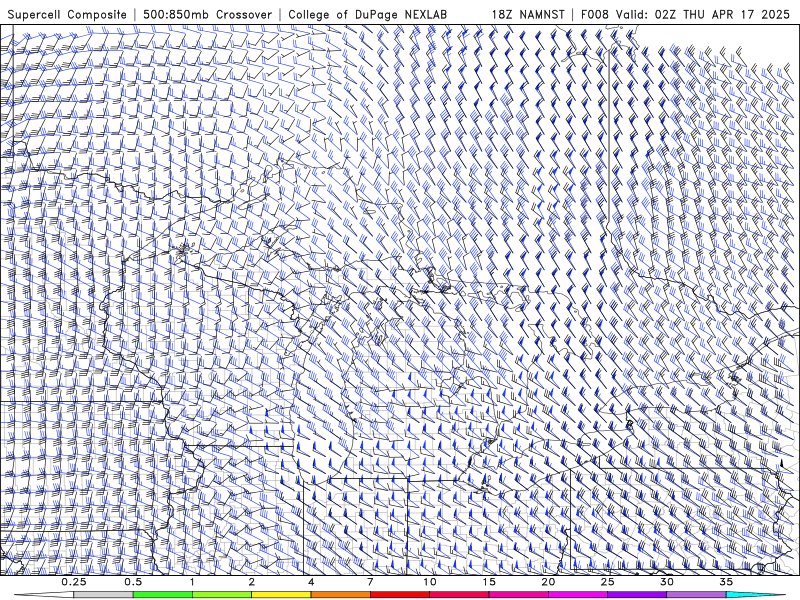Click the "2" legend value
This screenshot has width=800, height=600.
[252, 582]
